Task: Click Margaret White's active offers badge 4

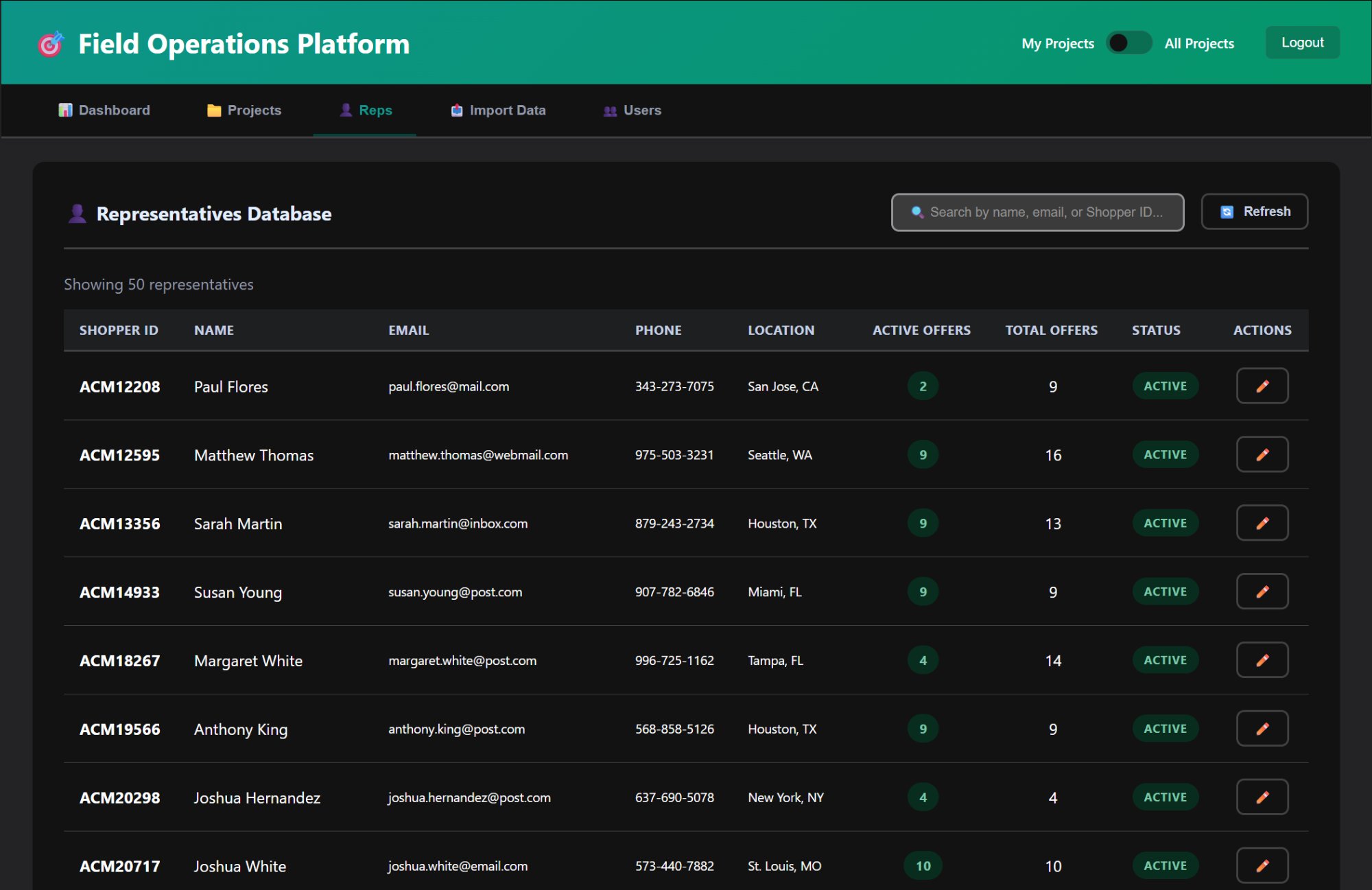Action: (x=923, y=660)
